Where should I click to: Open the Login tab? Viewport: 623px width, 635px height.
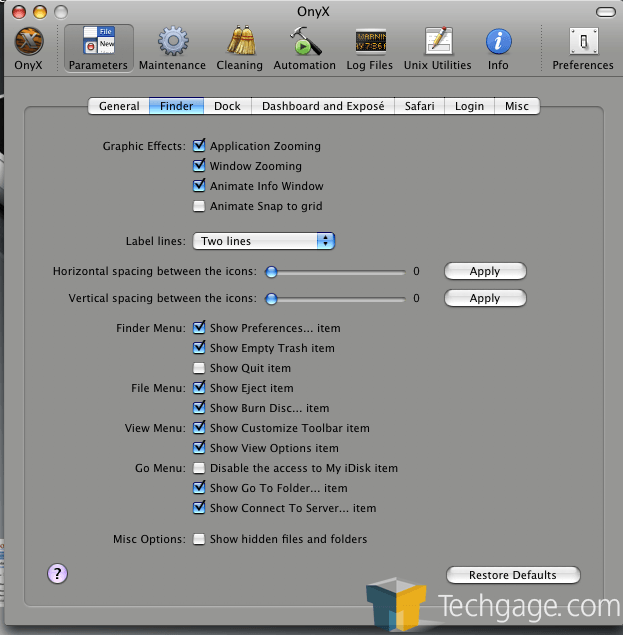pyautogui.click(x=469, y=106)
